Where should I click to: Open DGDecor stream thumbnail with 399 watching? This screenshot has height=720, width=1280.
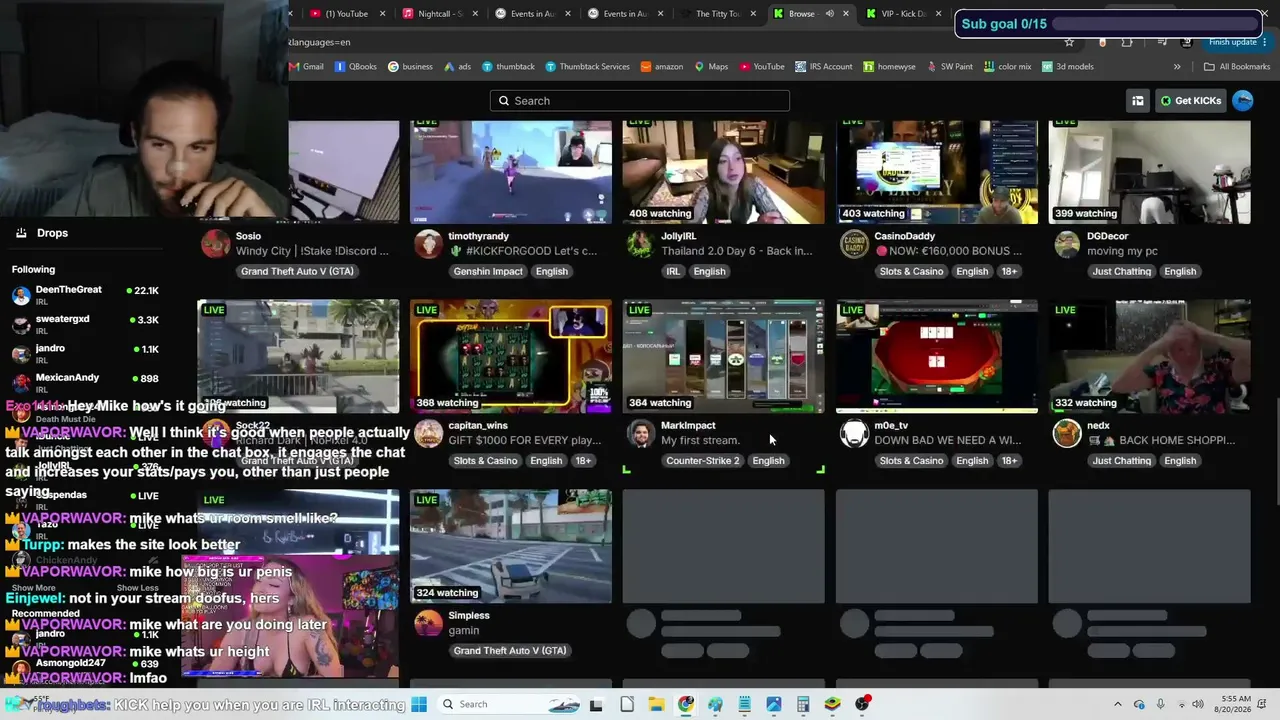point(1149,172)
